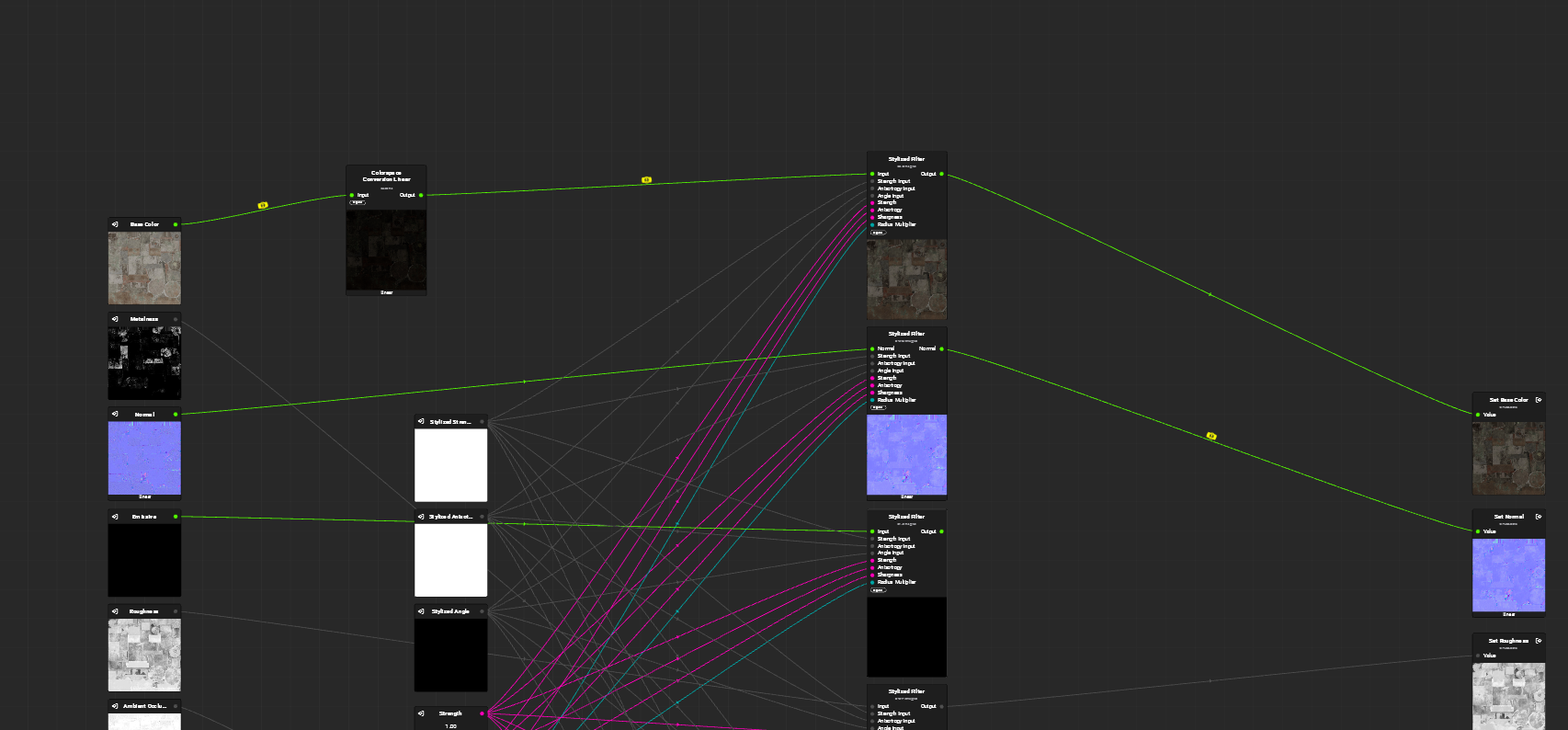Click the input icon on Metalness node
The width and height of the screenshot is (1568, 730).
[115, 319]
